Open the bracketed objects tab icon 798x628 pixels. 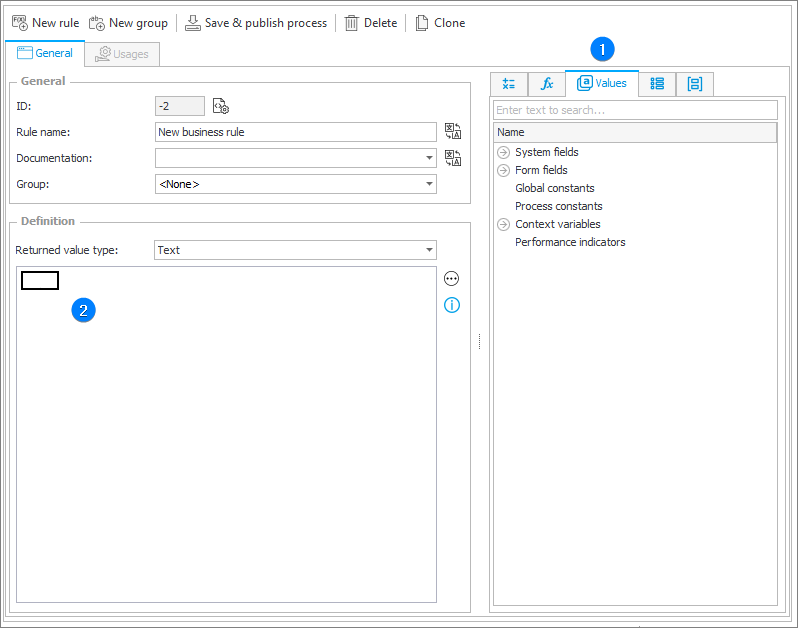(695, 84)
